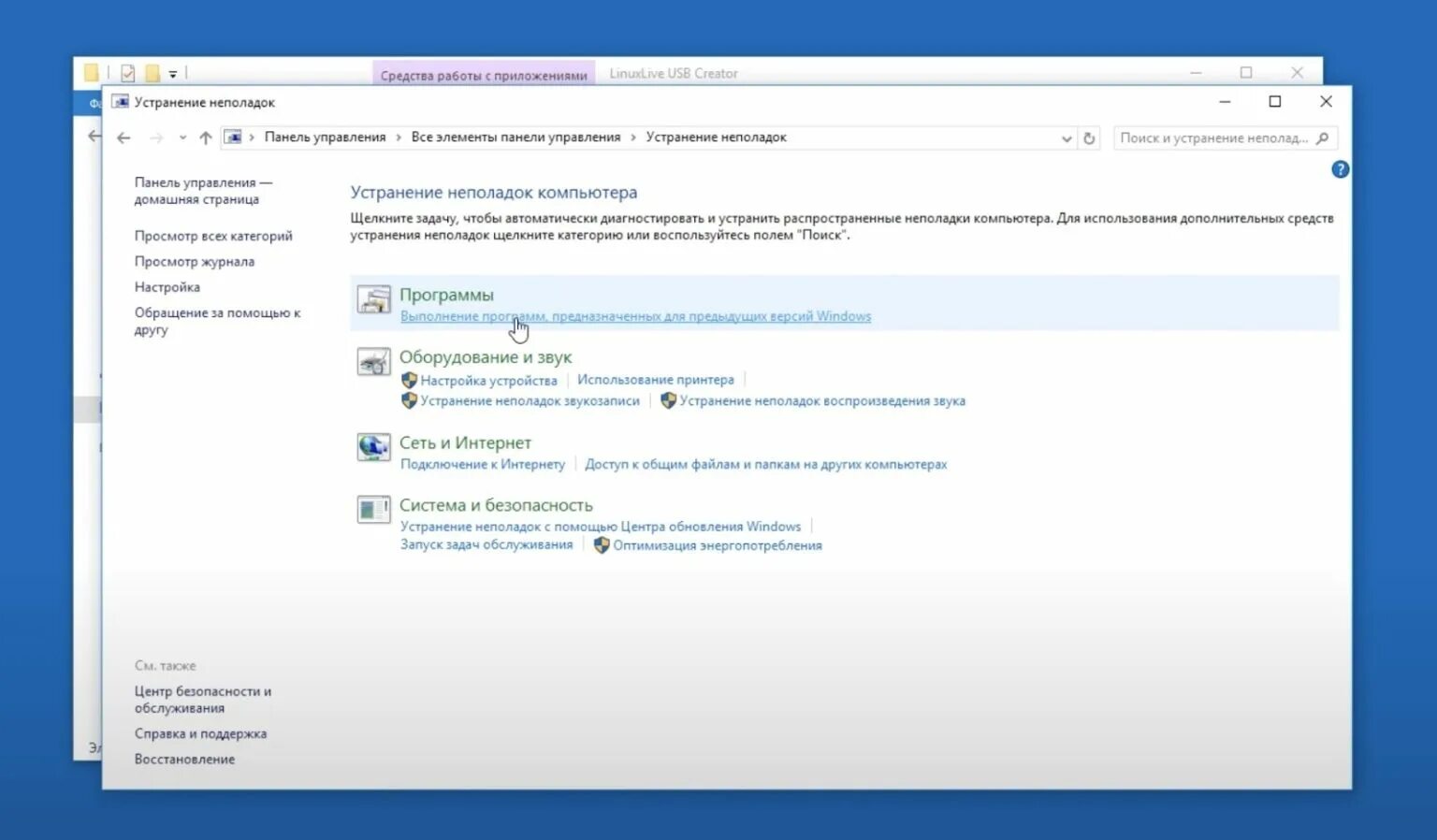Open the Система и безопасность heading
Screen dimensions: 1437x840
pyautogui.click(x=496, y=505)
